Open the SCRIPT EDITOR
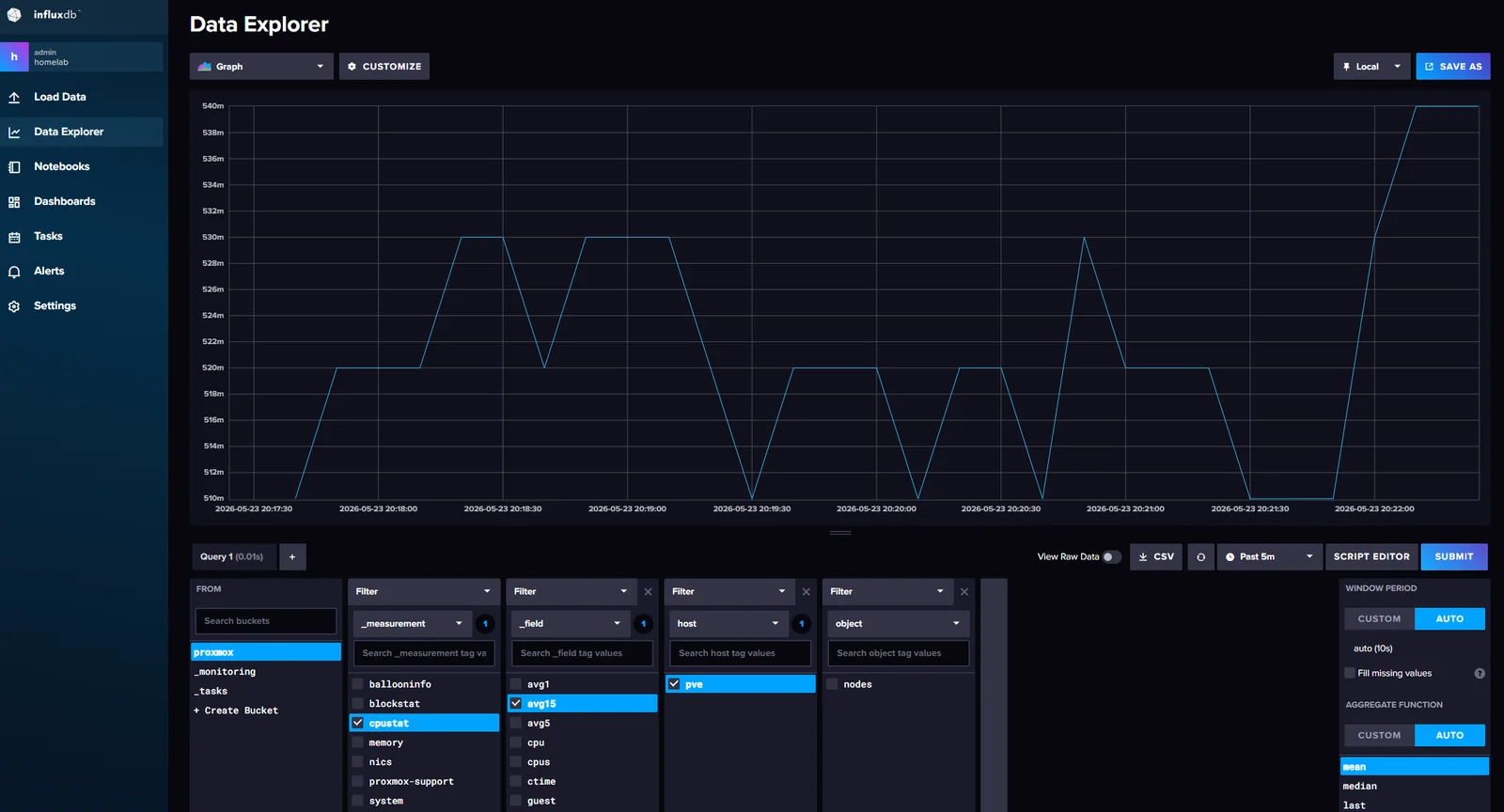1504x812 pixels. (1371, 556)
